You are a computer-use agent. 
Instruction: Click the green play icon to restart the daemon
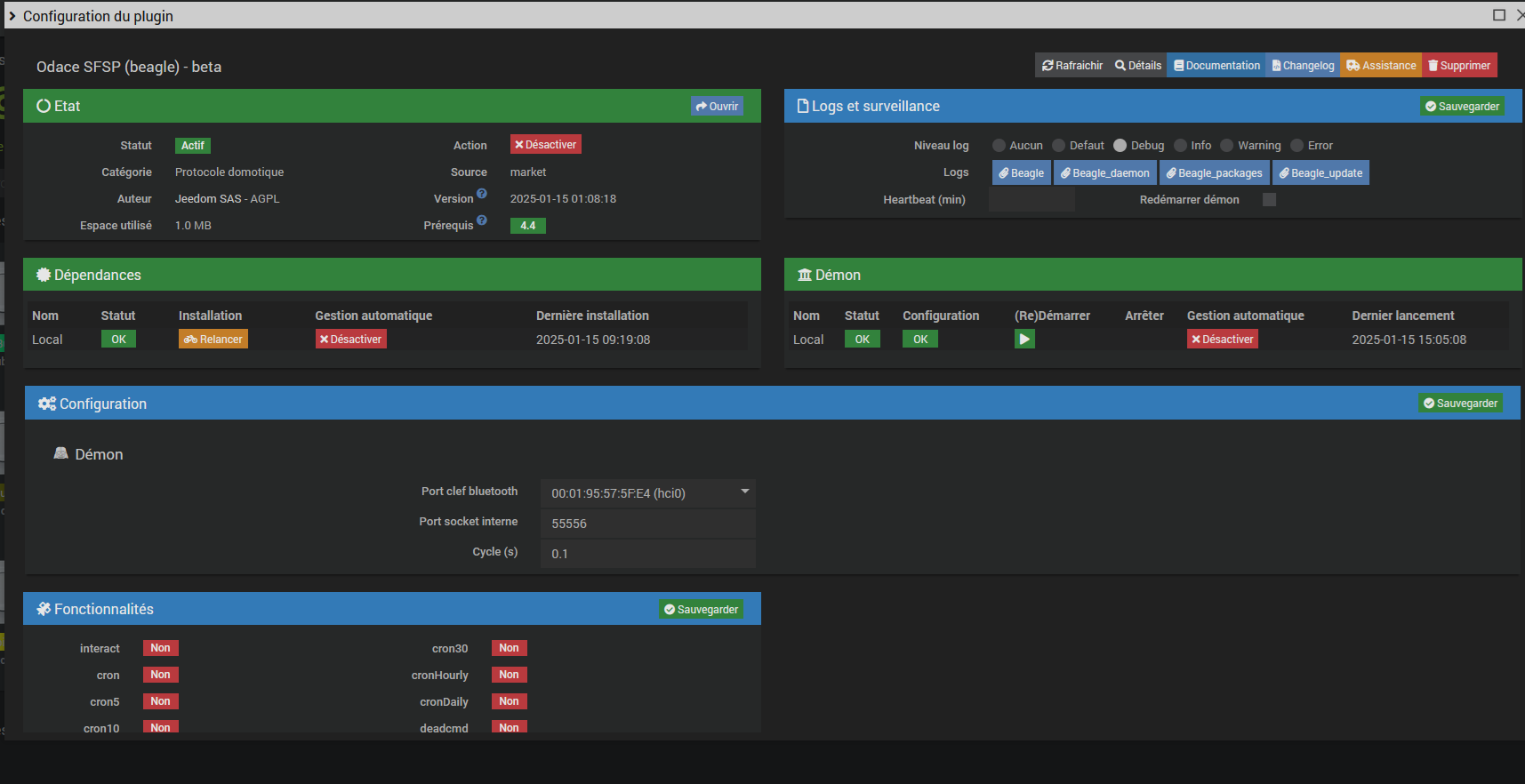click(1024, 339)
